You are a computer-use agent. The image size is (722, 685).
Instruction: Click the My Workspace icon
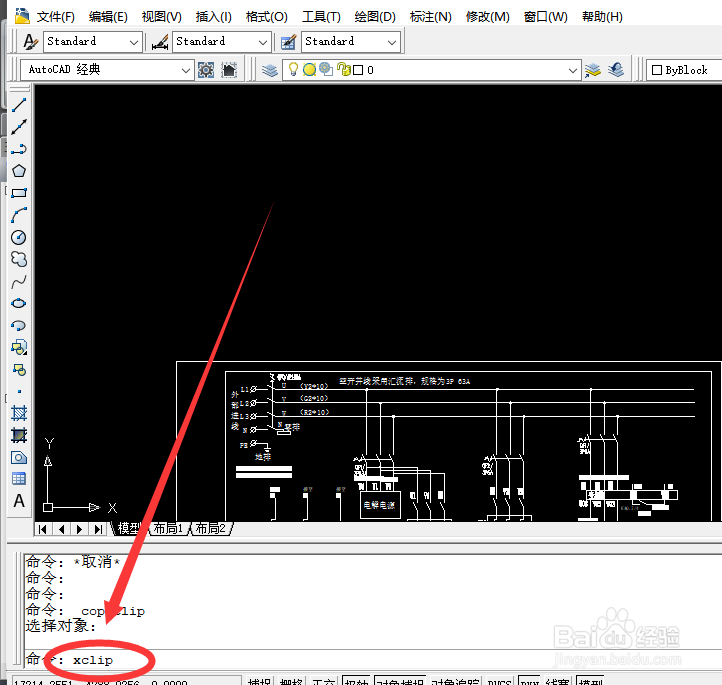click(229, 70)
